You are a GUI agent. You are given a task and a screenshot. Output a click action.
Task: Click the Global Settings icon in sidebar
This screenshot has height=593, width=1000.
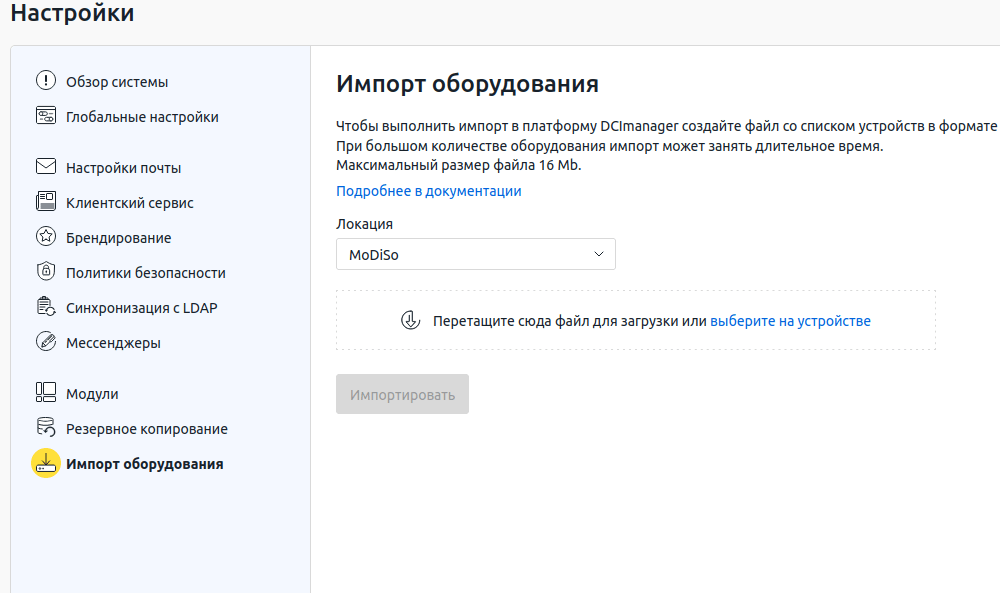46,116
